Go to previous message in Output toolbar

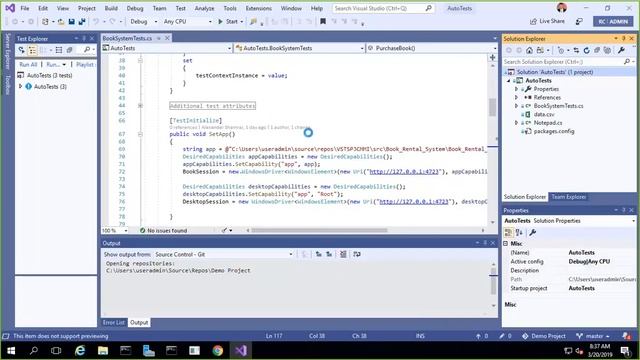(x=319, y=254)
